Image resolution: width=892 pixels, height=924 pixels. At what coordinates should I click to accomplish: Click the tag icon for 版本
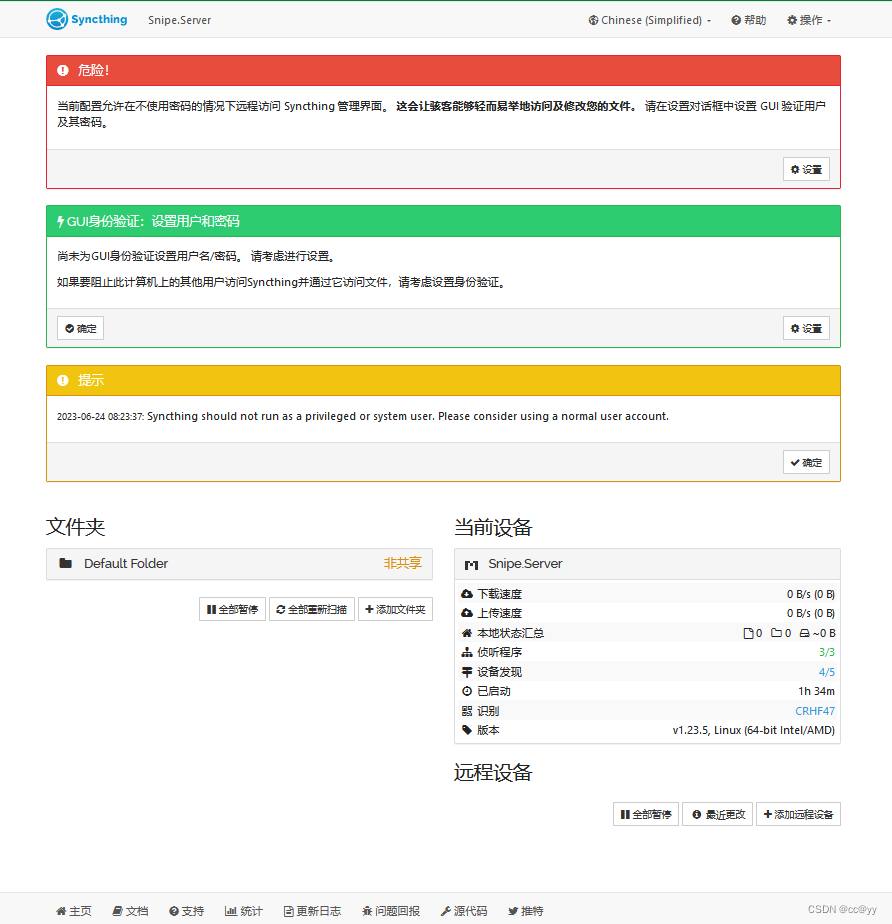tap(467, 730)
